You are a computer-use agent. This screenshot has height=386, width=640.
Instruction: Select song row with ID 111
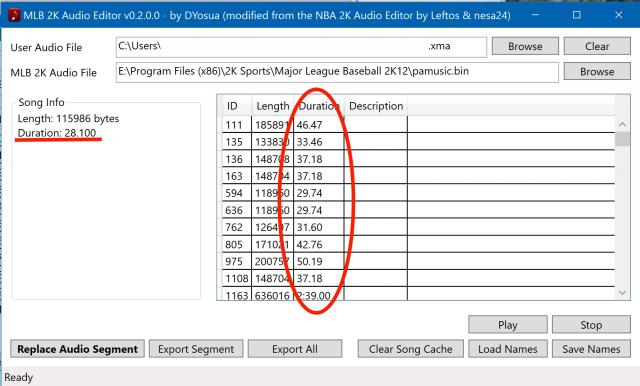(418, 124)
